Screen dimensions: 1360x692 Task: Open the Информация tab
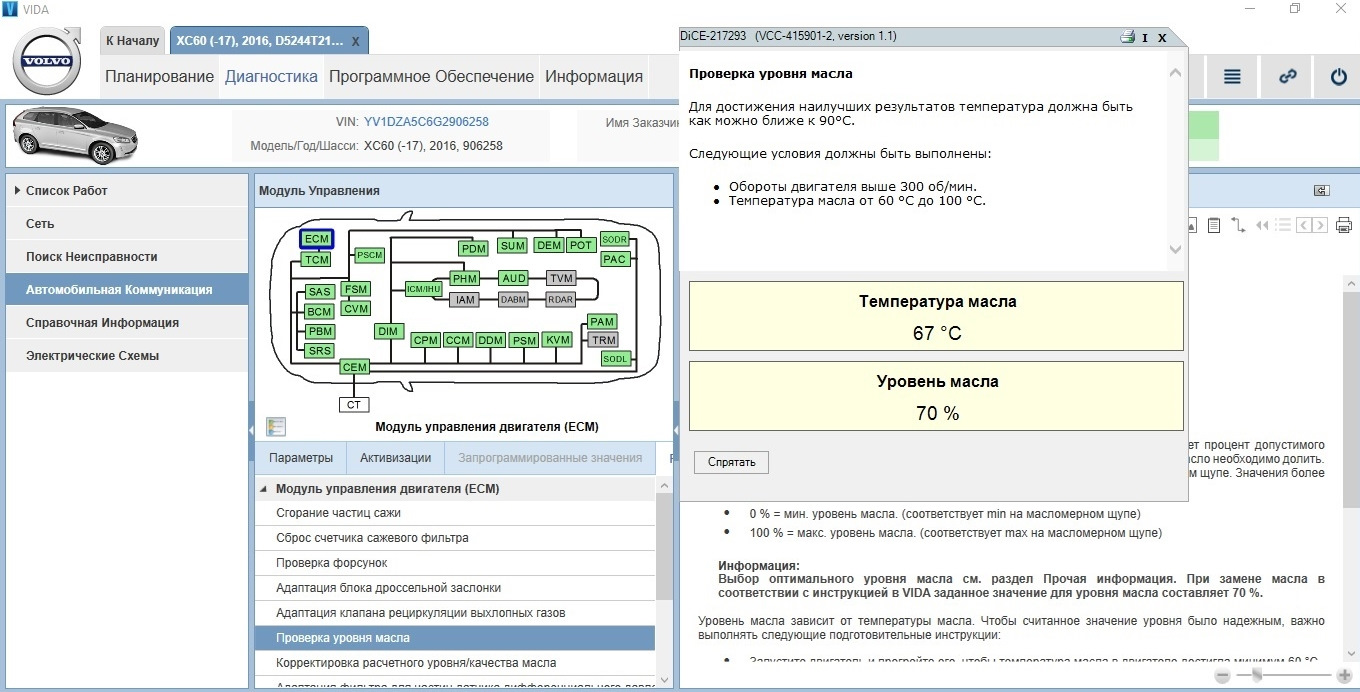pyautogui.click(x=594, y=76)
